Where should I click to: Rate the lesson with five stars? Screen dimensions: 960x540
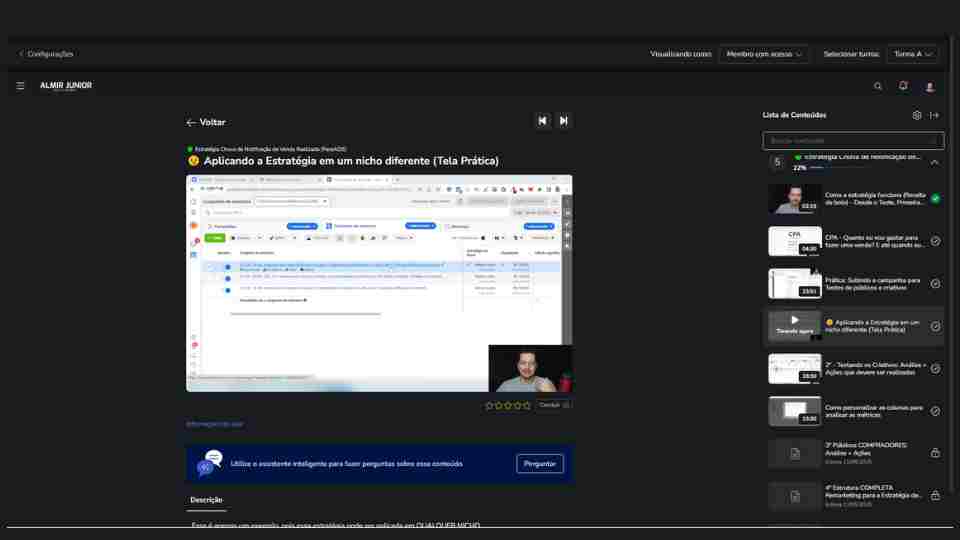click(527, 405)
